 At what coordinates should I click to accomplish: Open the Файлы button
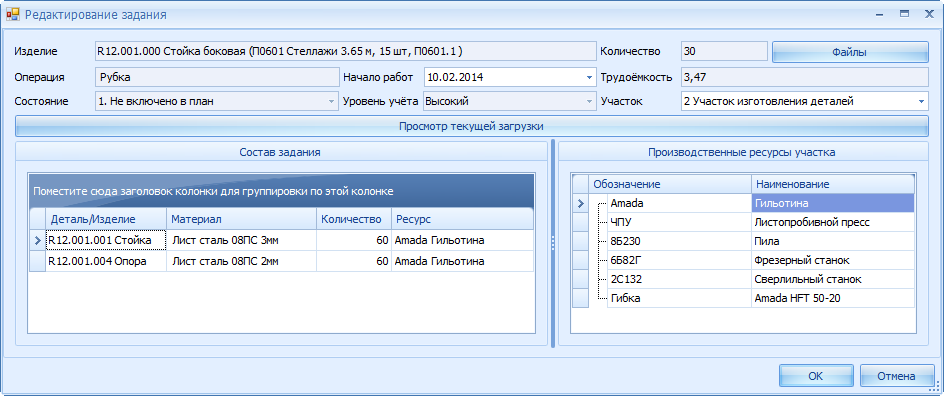point(849,52)
